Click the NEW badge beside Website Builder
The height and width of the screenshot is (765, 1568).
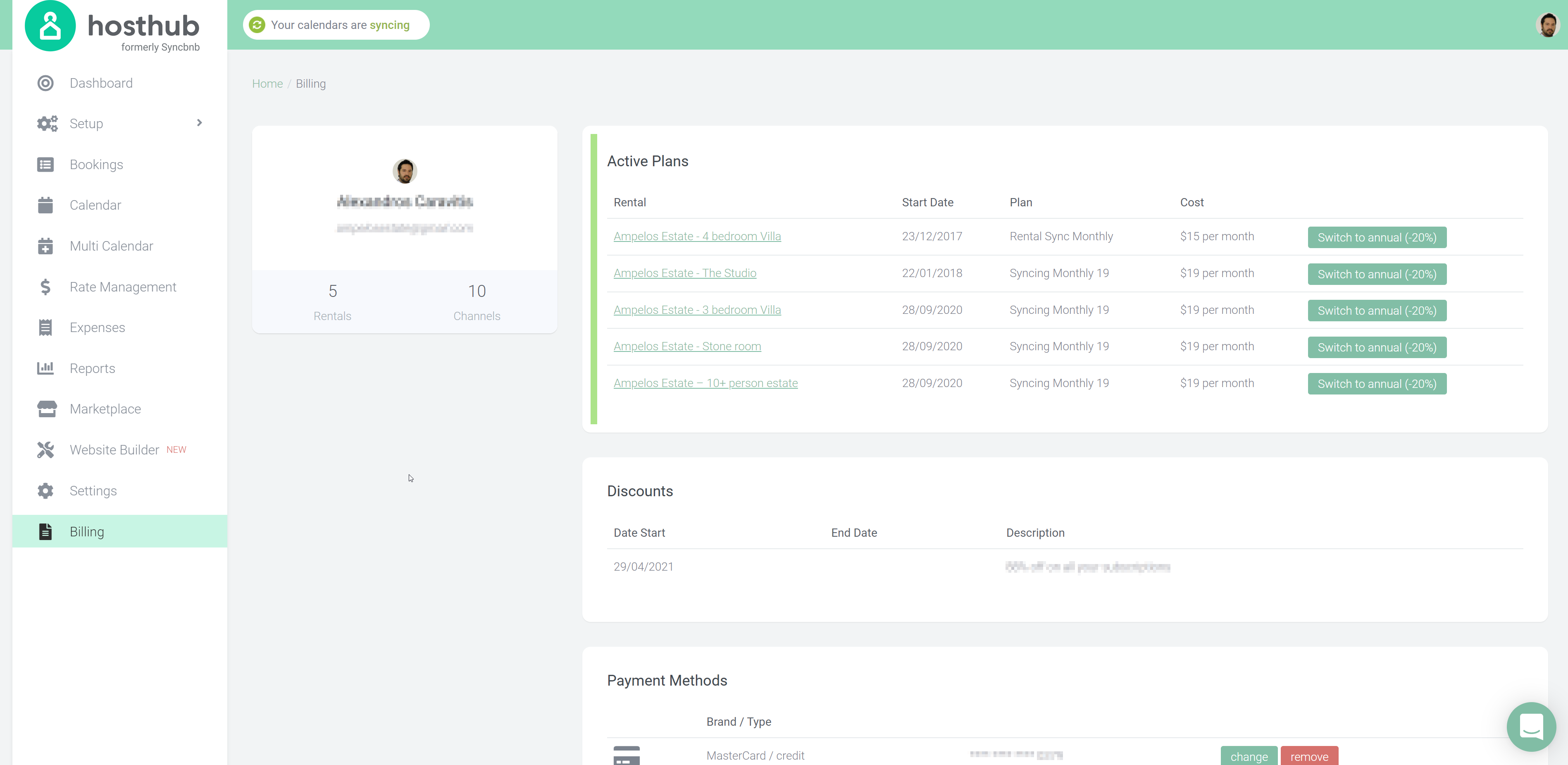pos(176,449)
